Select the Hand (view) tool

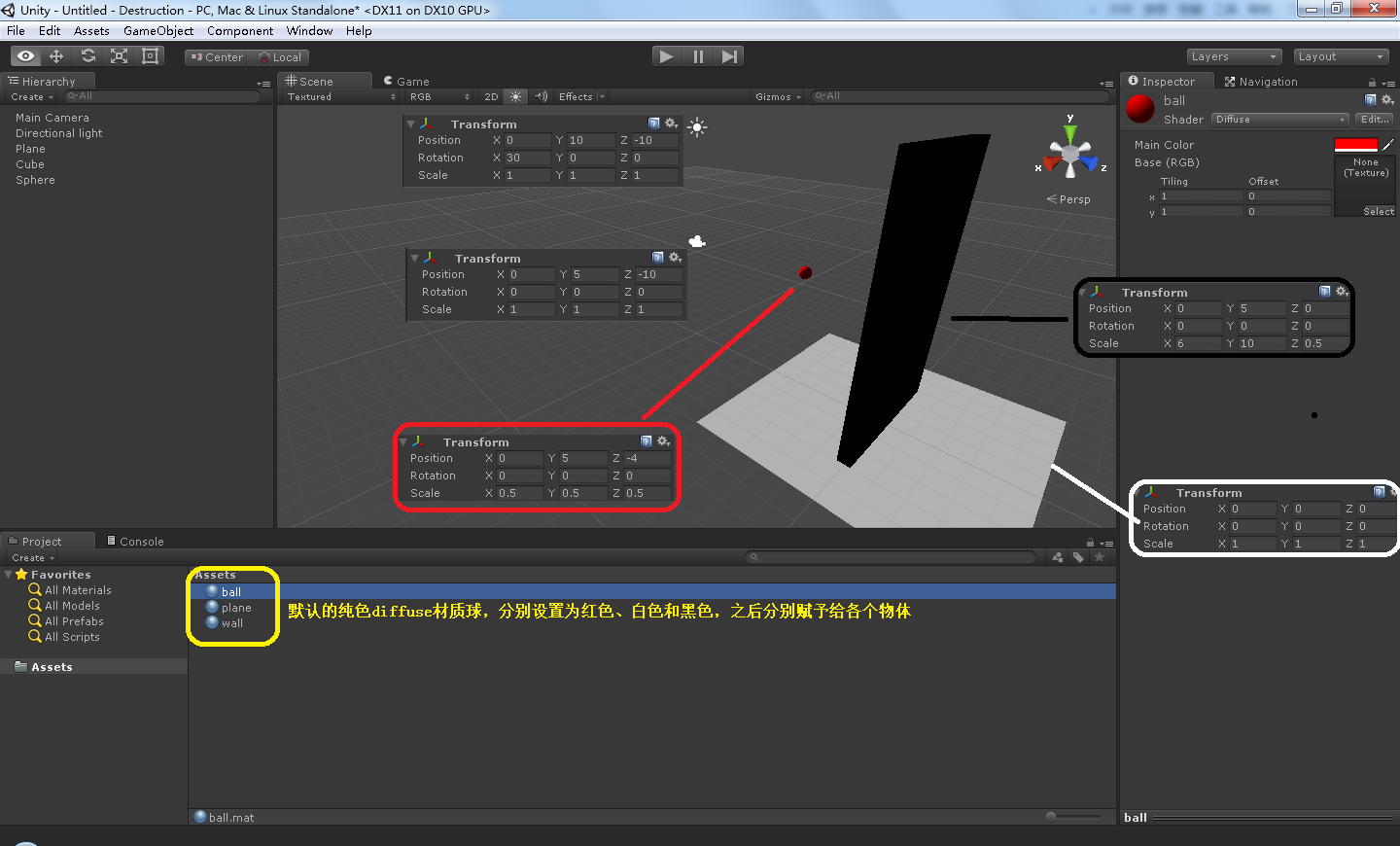click(x=26, y=56)
